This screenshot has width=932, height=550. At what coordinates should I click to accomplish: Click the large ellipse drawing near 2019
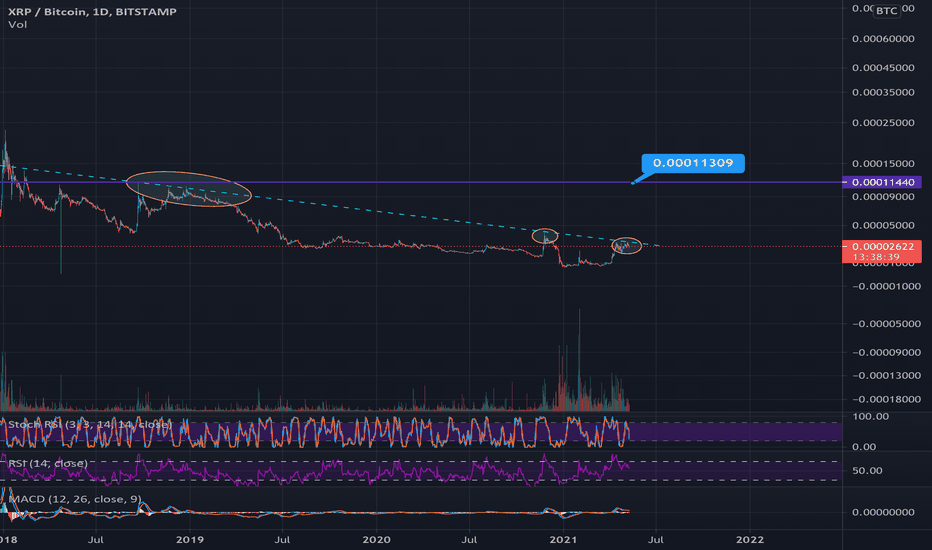point(188,188)
